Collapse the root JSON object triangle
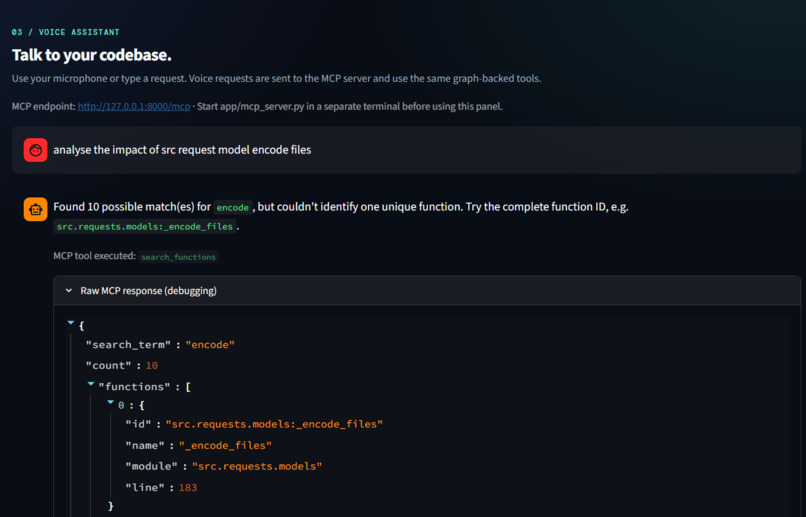This screenshot has height=517, width=806. (x=71, y=323)
